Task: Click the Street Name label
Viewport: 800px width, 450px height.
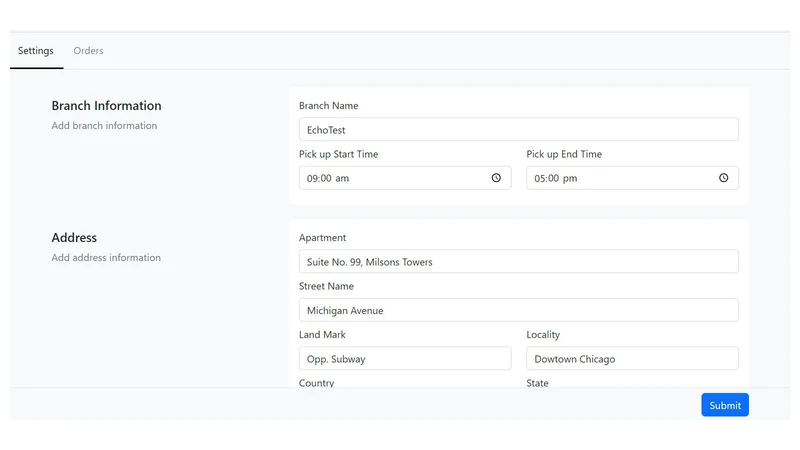Action: (326, 286)
